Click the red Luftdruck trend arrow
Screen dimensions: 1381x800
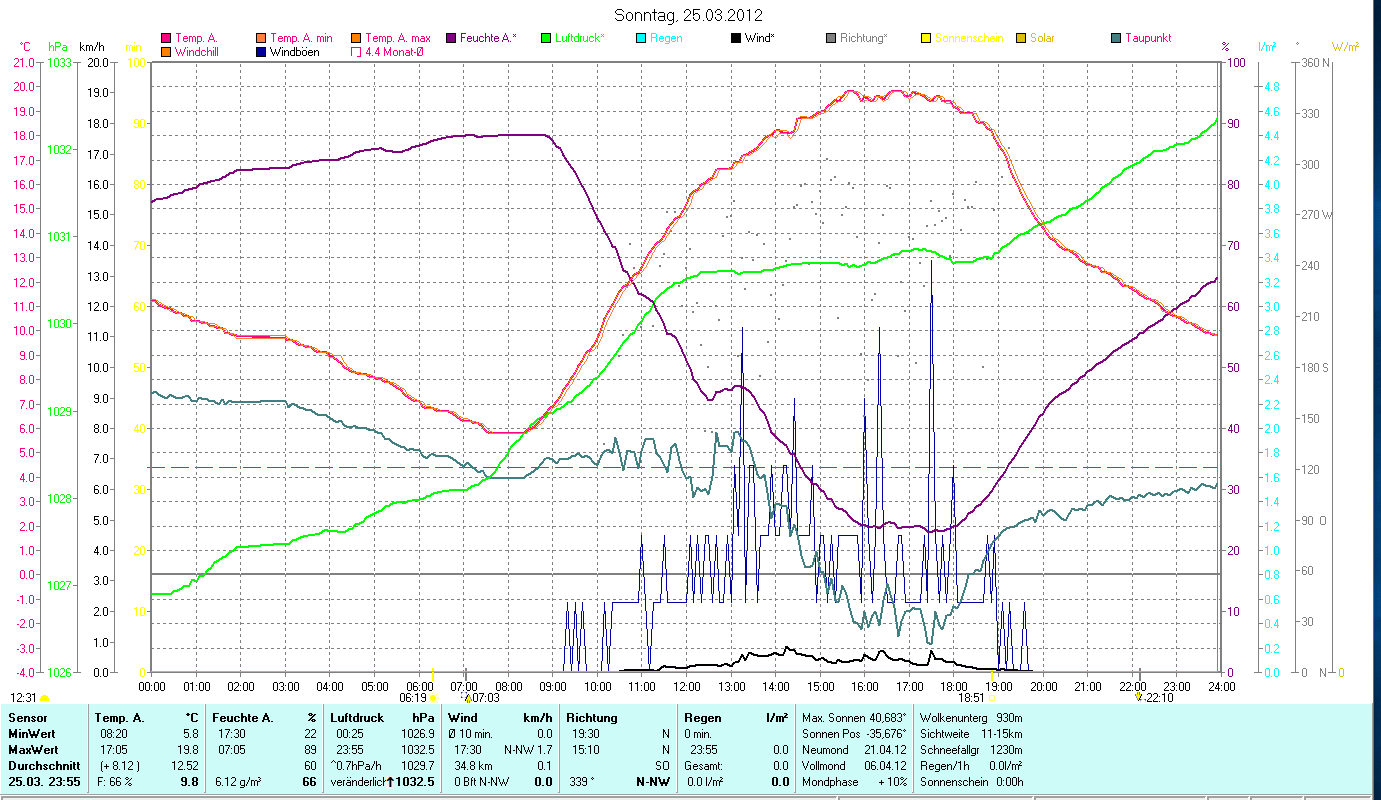coord(390,781)
